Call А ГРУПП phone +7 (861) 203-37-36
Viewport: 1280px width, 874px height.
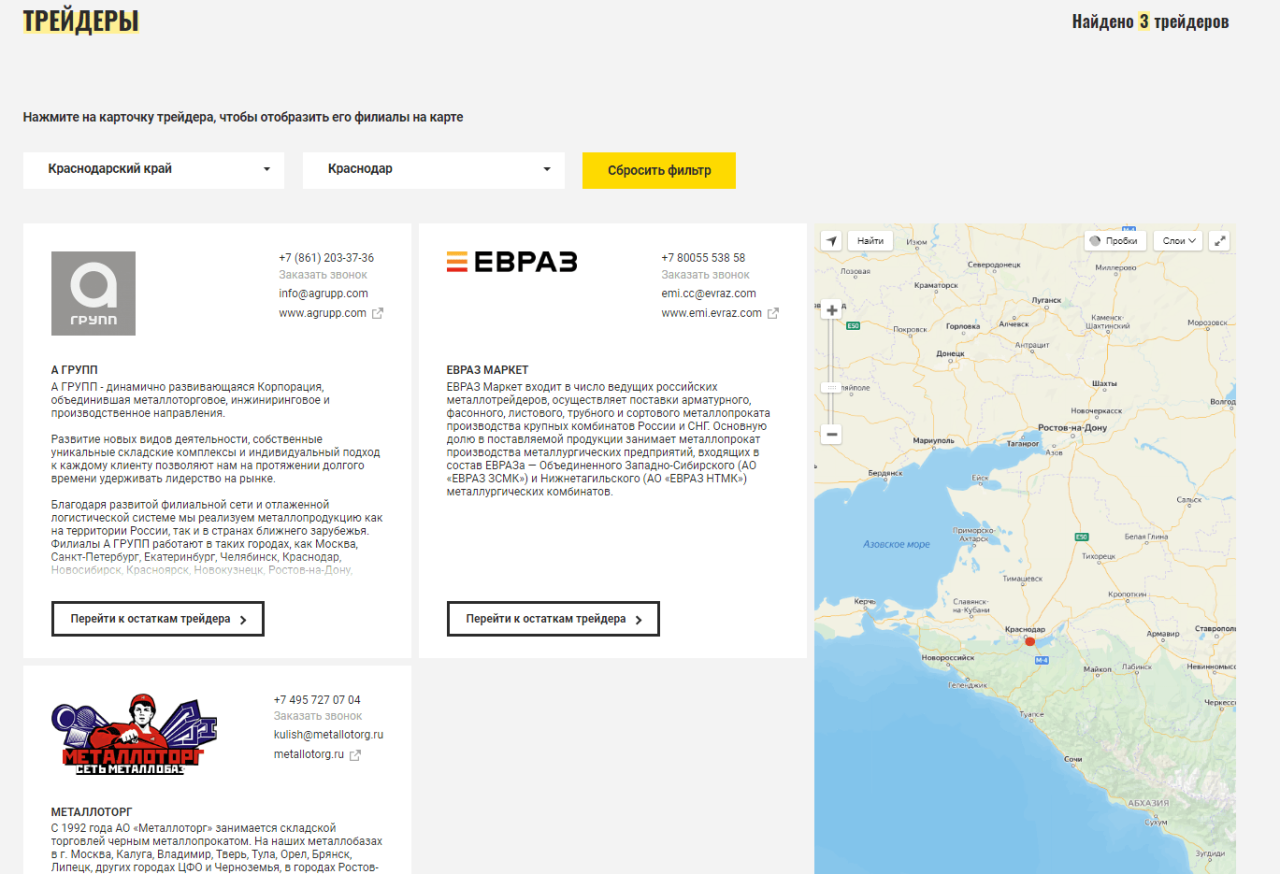pos(326,258)
